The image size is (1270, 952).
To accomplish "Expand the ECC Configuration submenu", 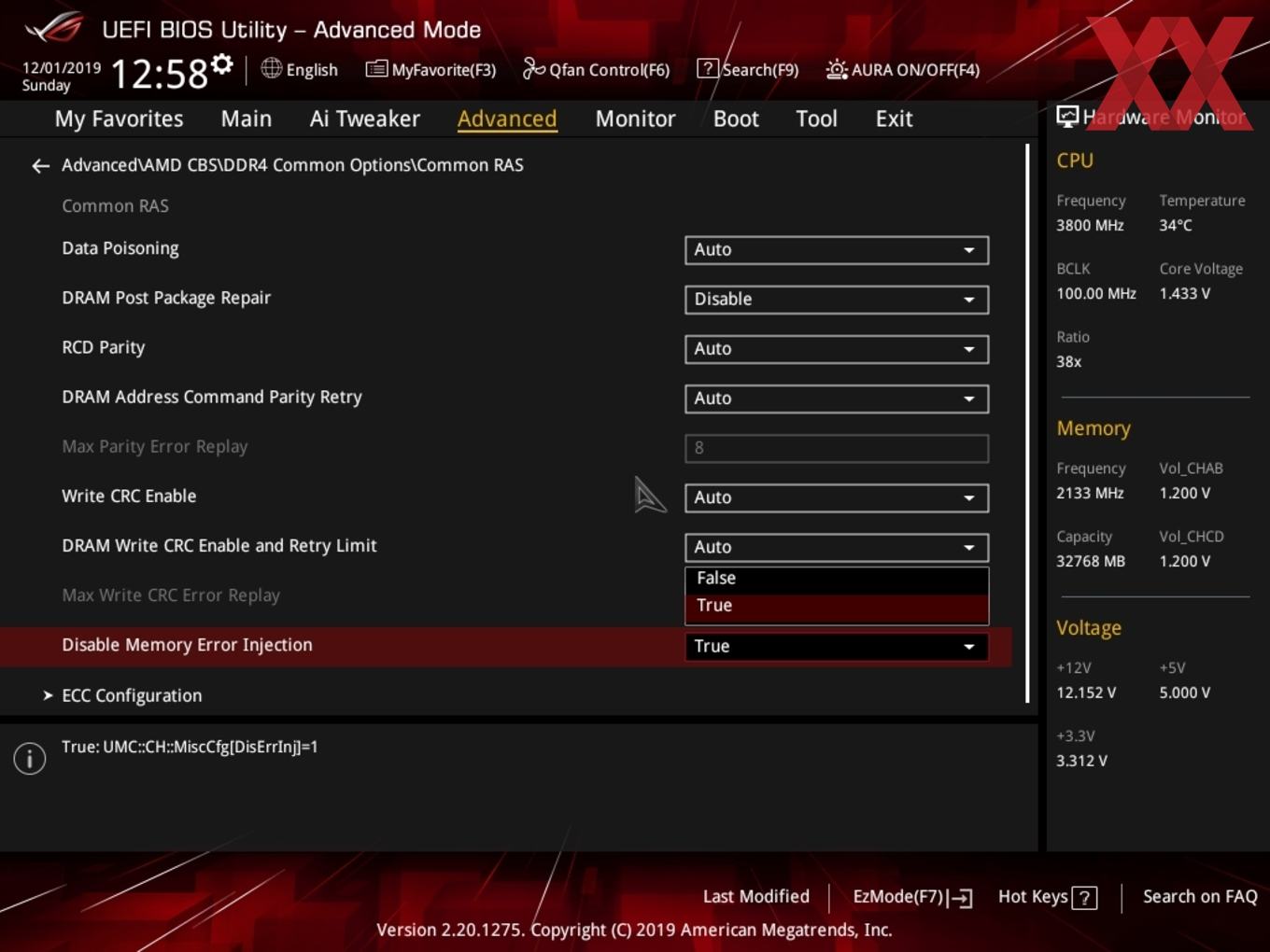I will 132,695.
